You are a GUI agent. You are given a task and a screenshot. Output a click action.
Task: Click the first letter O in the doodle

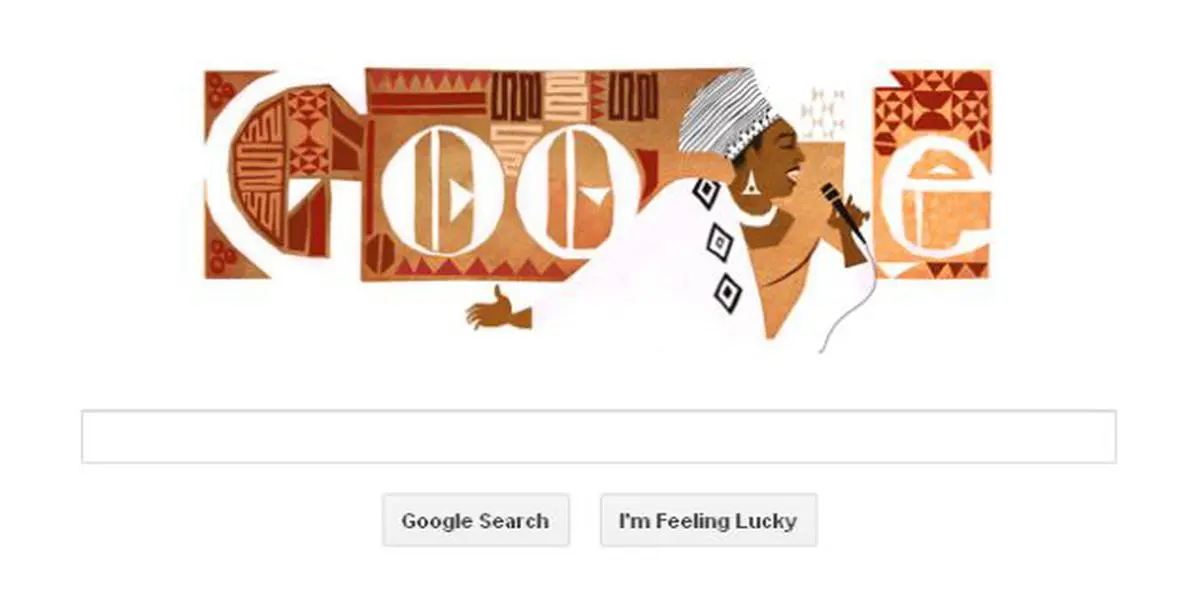(x=440, y=190)
